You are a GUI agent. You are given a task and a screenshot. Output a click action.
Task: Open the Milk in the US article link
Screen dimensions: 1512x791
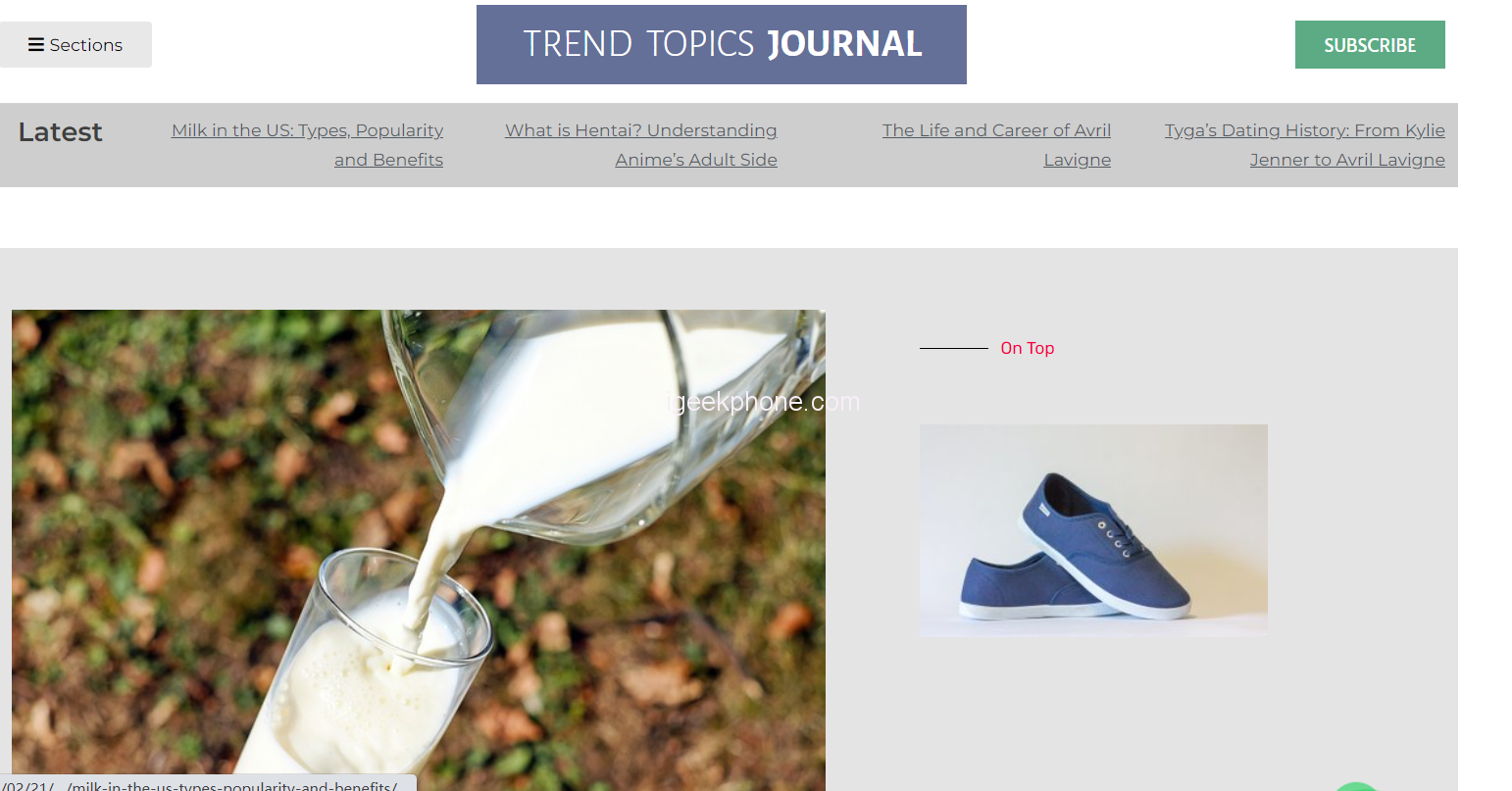[x=307, y=145]
